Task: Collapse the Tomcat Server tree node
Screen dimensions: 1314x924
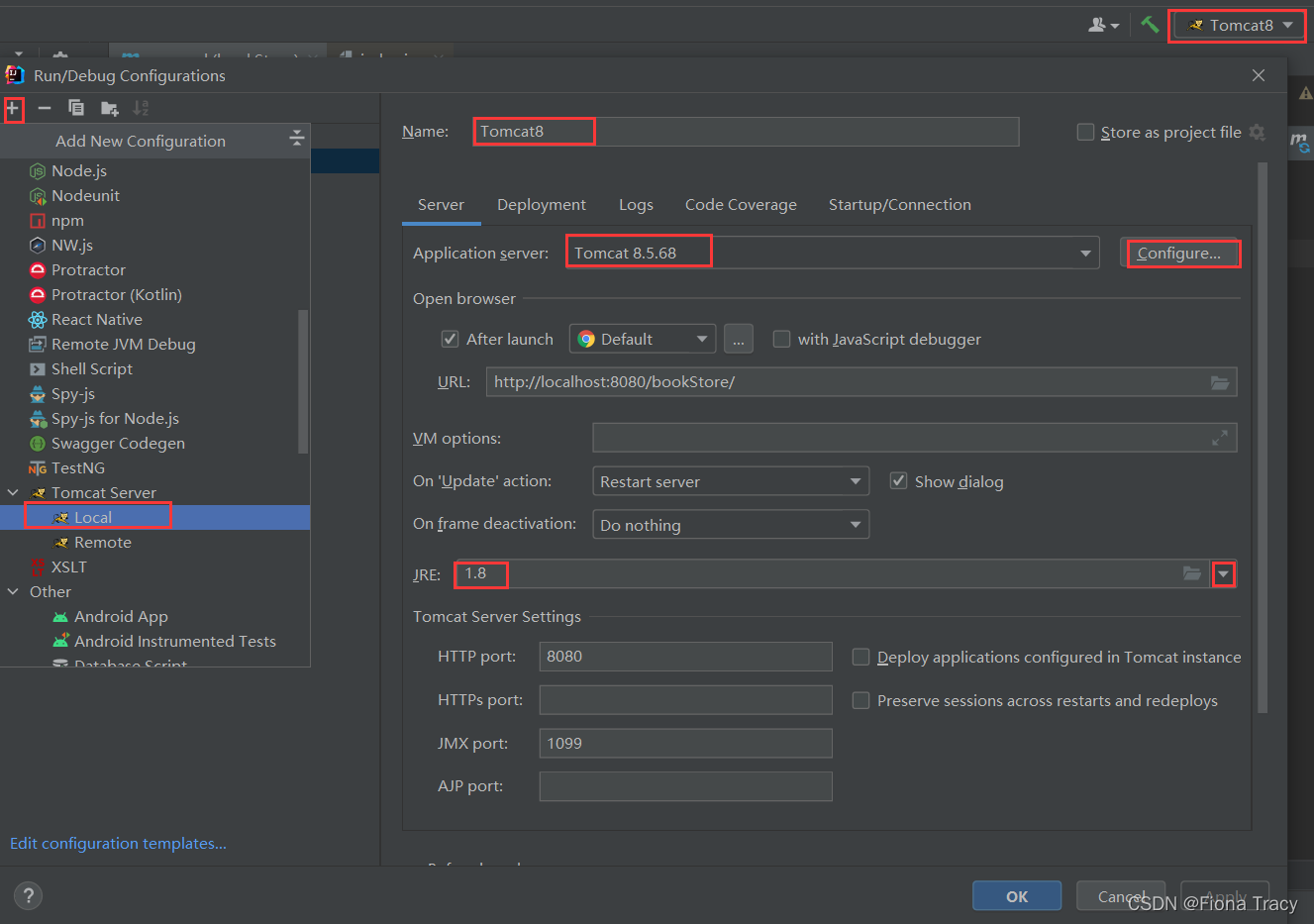Action: tap(13, 492)
